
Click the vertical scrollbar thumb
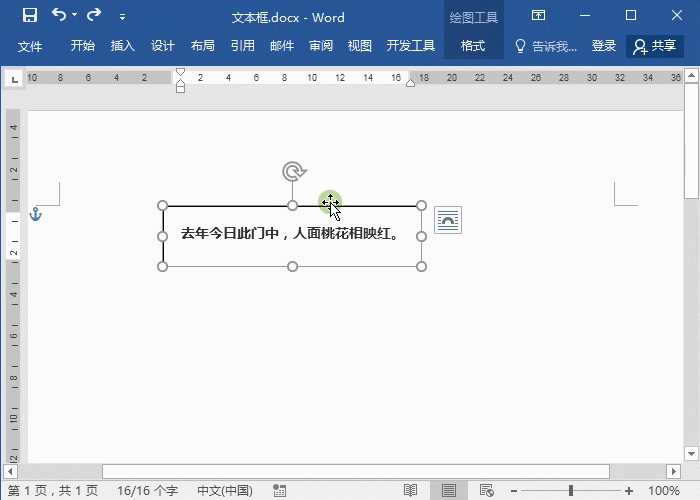pyautogui.click(x=691, y=140)
